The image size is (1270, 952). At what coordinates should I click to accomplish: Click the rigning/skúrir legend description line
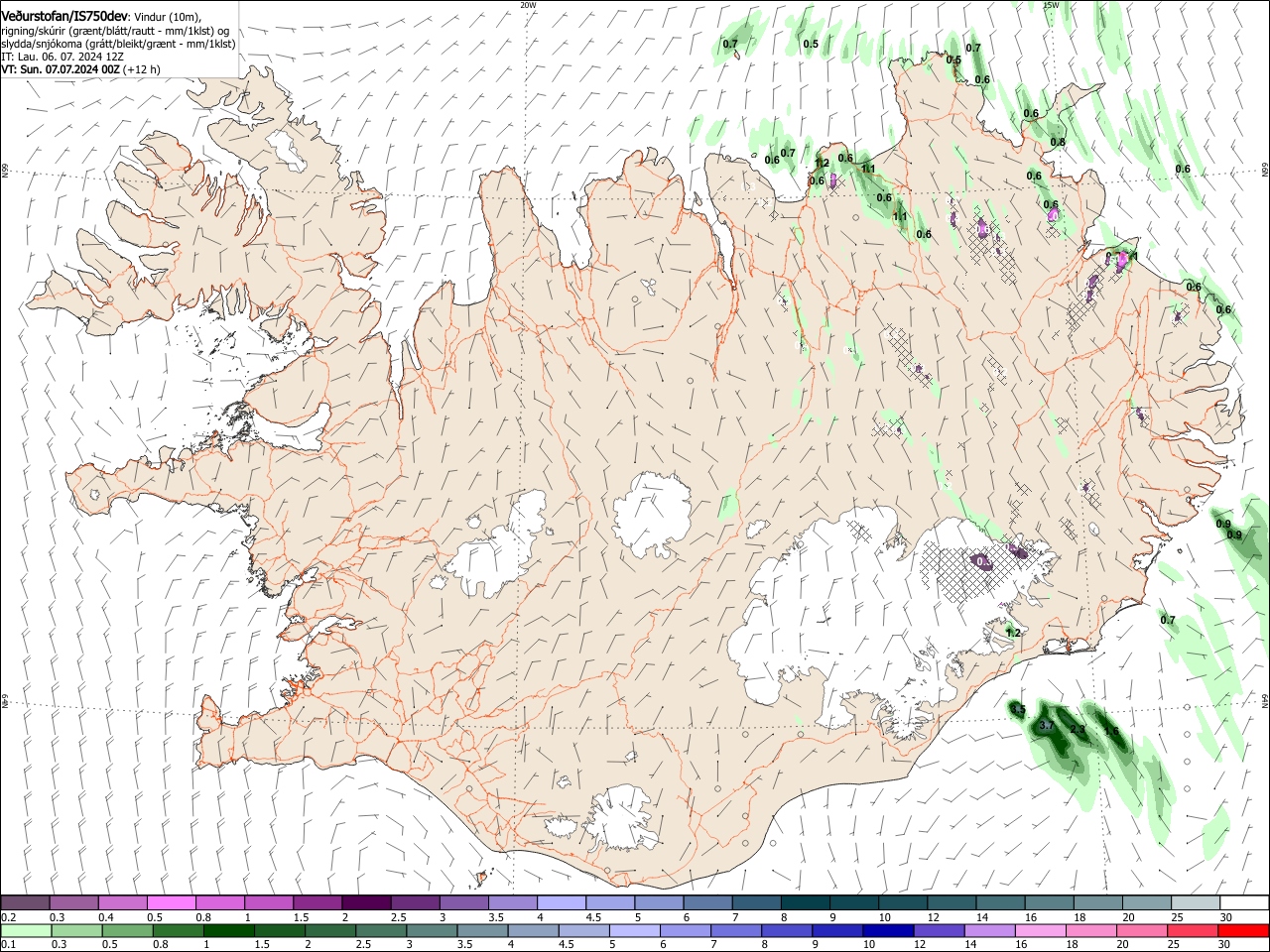(115, 31)
